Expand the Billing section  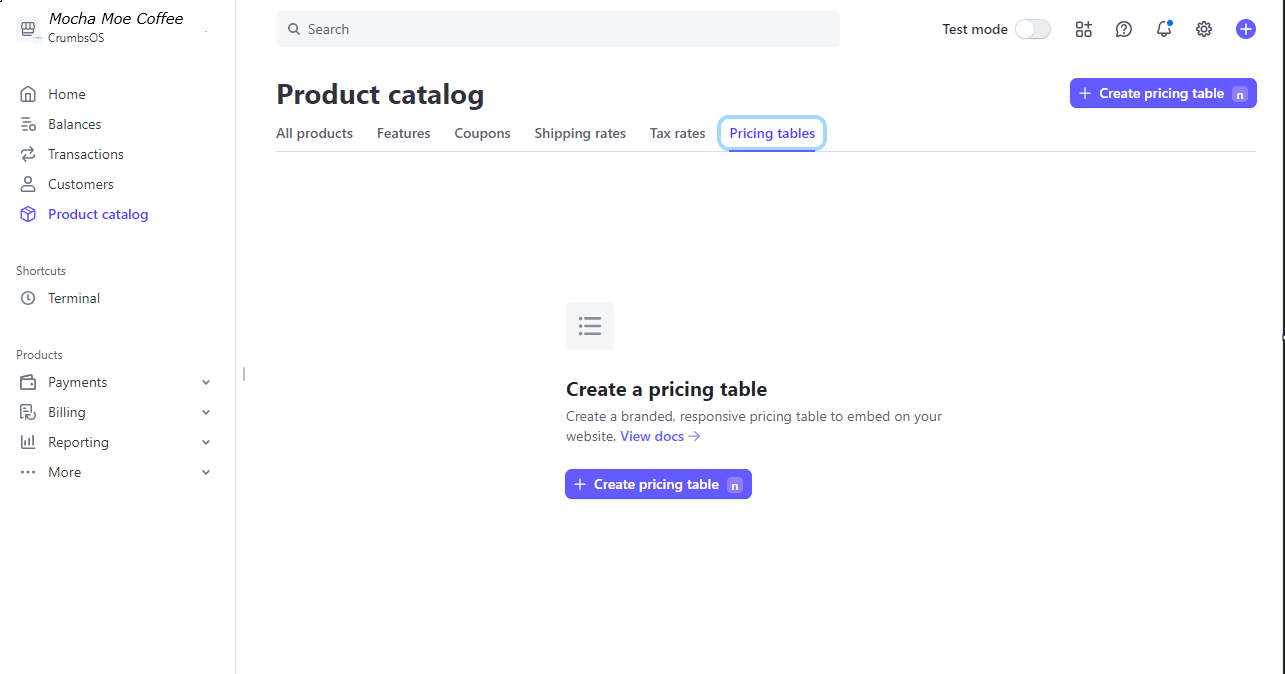[x=206, y=412]
